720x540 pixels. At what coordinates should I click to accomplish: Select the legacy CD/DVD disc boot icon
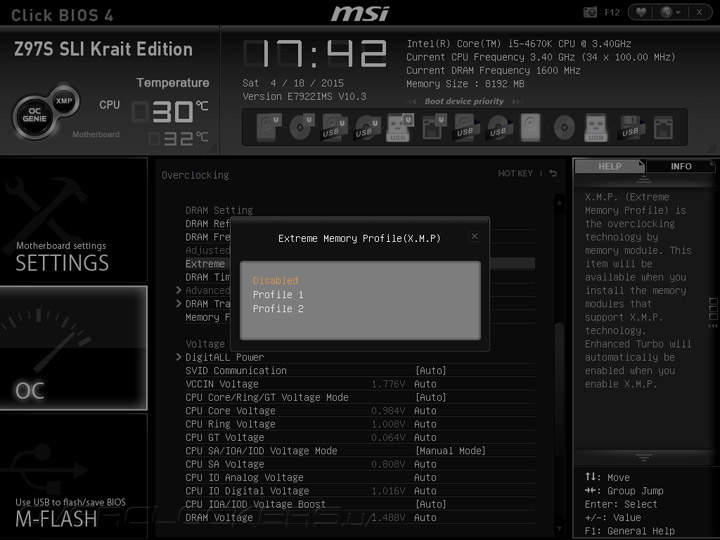point(564,127)
